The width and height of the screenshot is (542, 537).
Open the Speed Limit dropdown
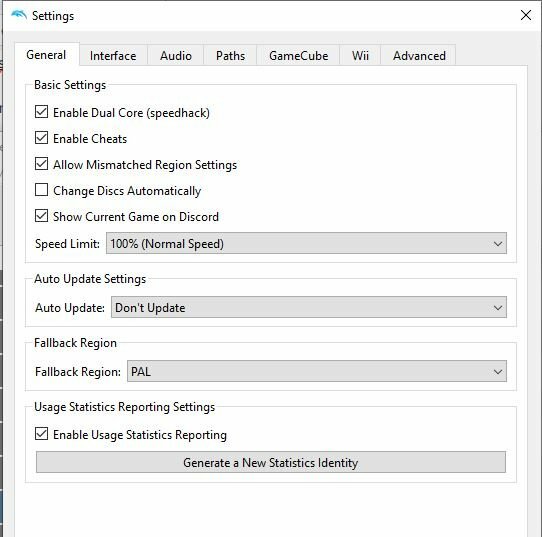(306, 243)
